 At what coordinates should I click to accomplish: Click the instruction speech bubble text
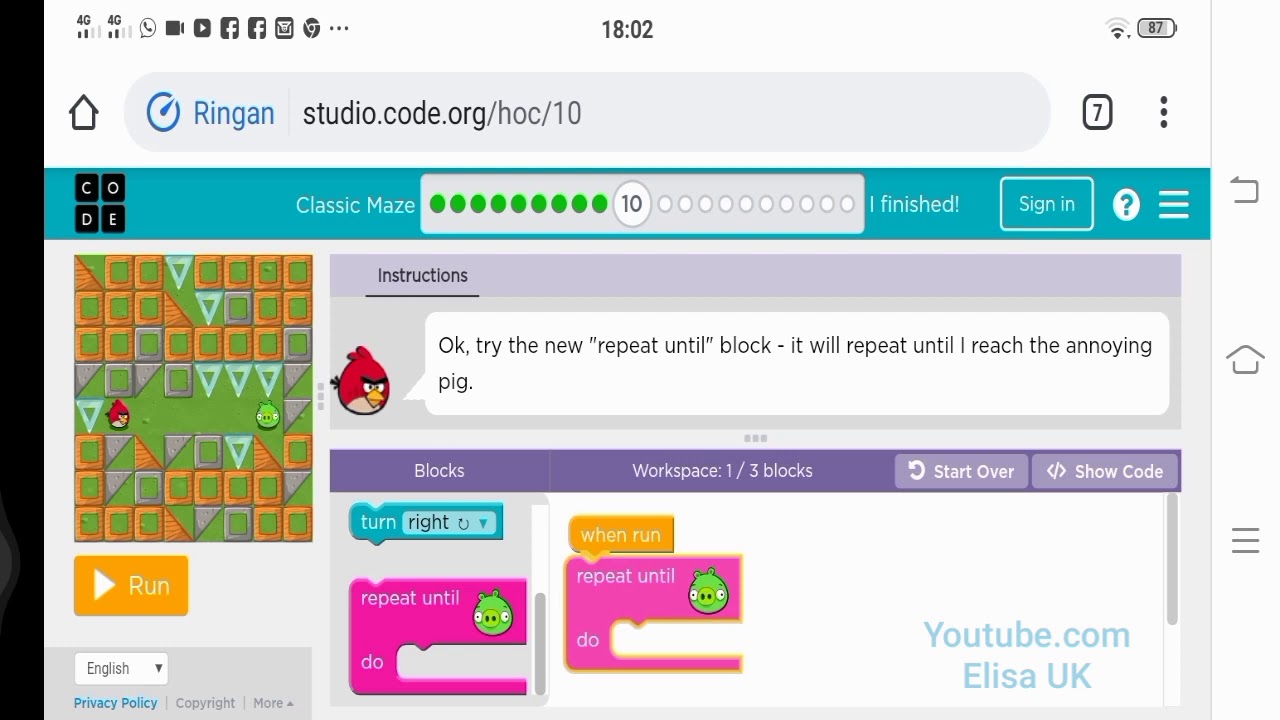[x=795, y=363]
